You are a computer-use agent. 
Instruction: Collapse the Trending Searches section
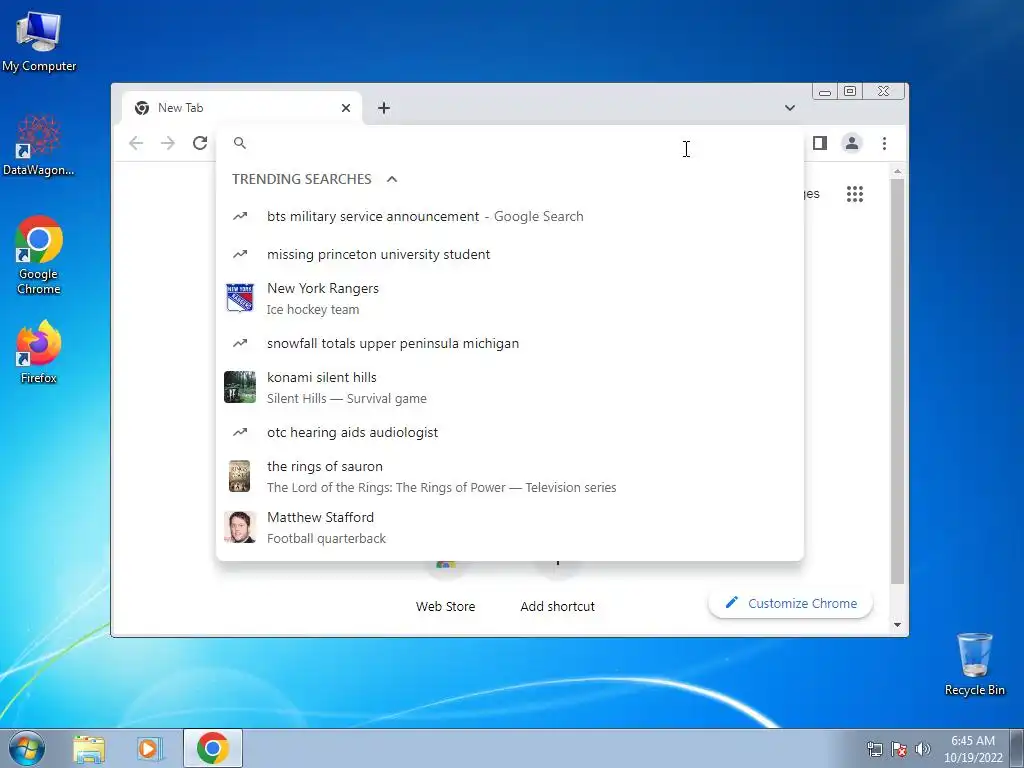tap(392, 179)
